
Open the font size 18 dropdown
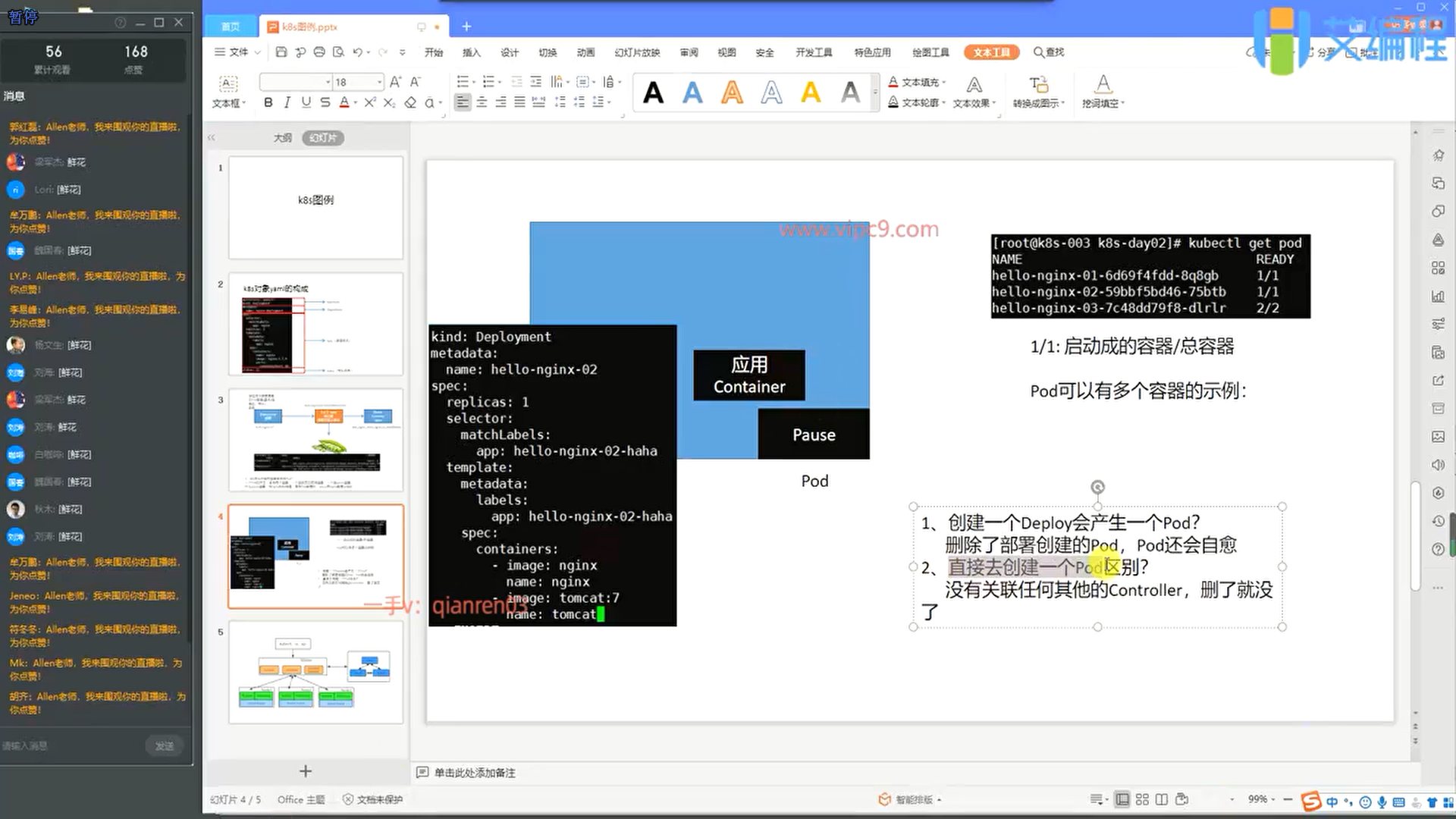click(379, 82)
